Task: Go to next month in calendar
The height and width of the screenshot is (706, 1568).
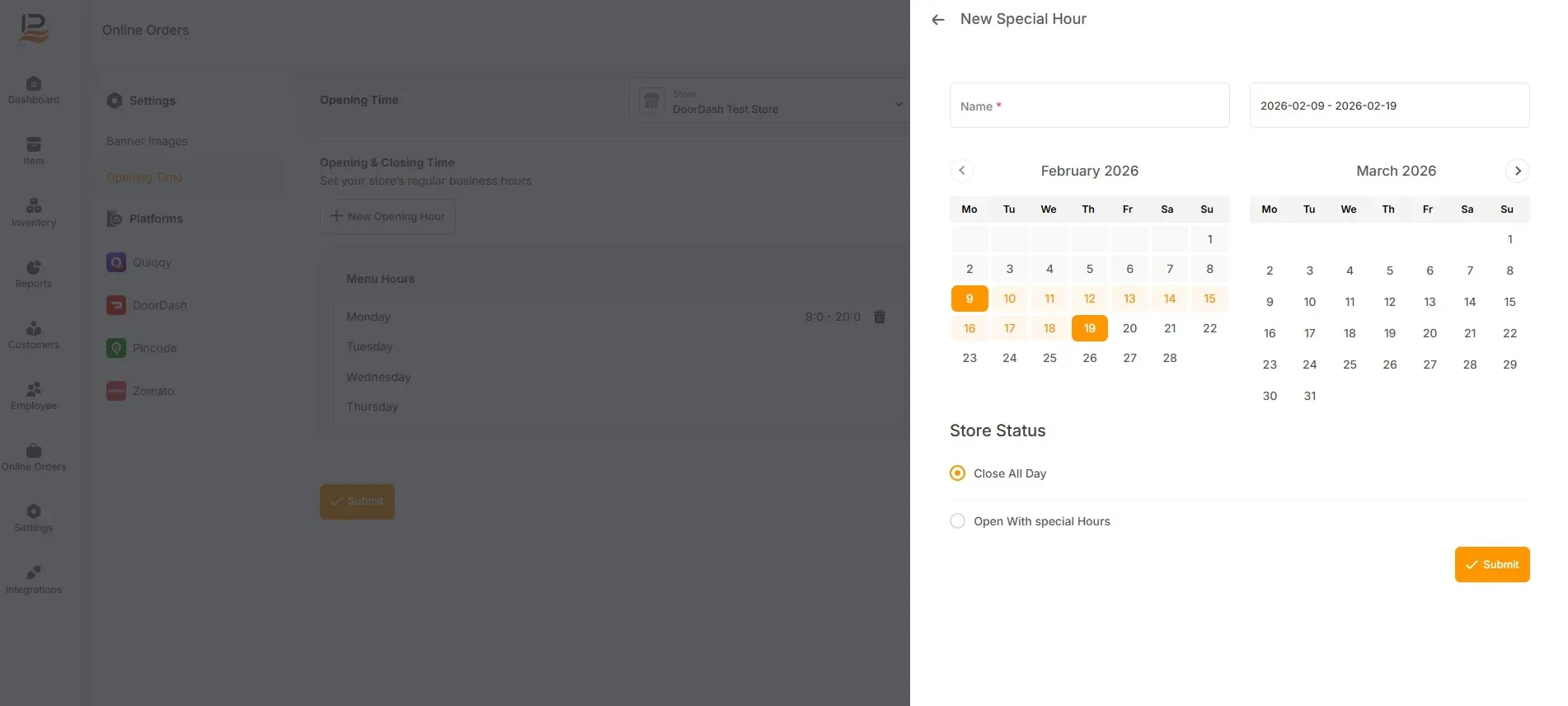Action: point(1518,171)
